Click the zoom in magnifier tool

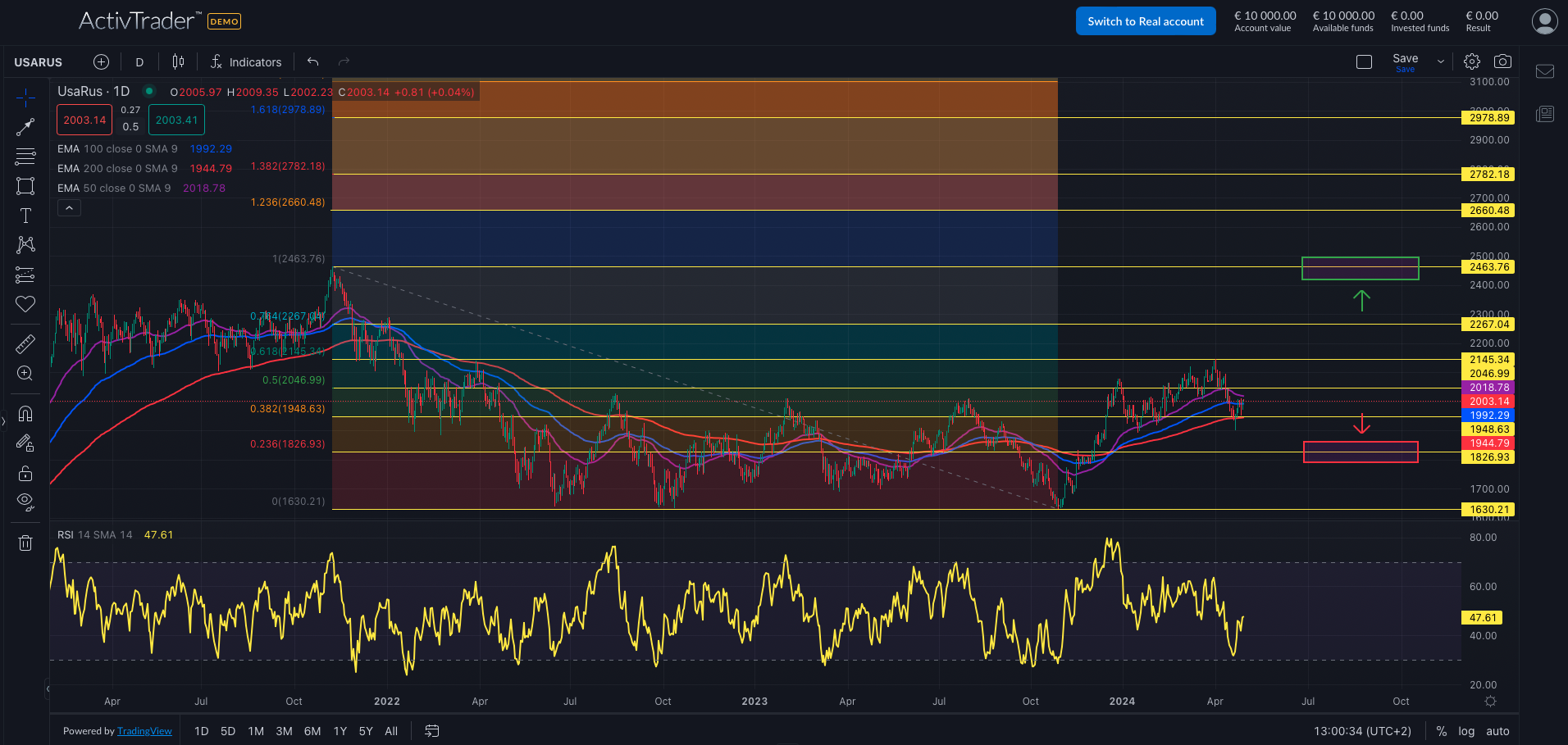pyautogui.click(x=25, y=374)
